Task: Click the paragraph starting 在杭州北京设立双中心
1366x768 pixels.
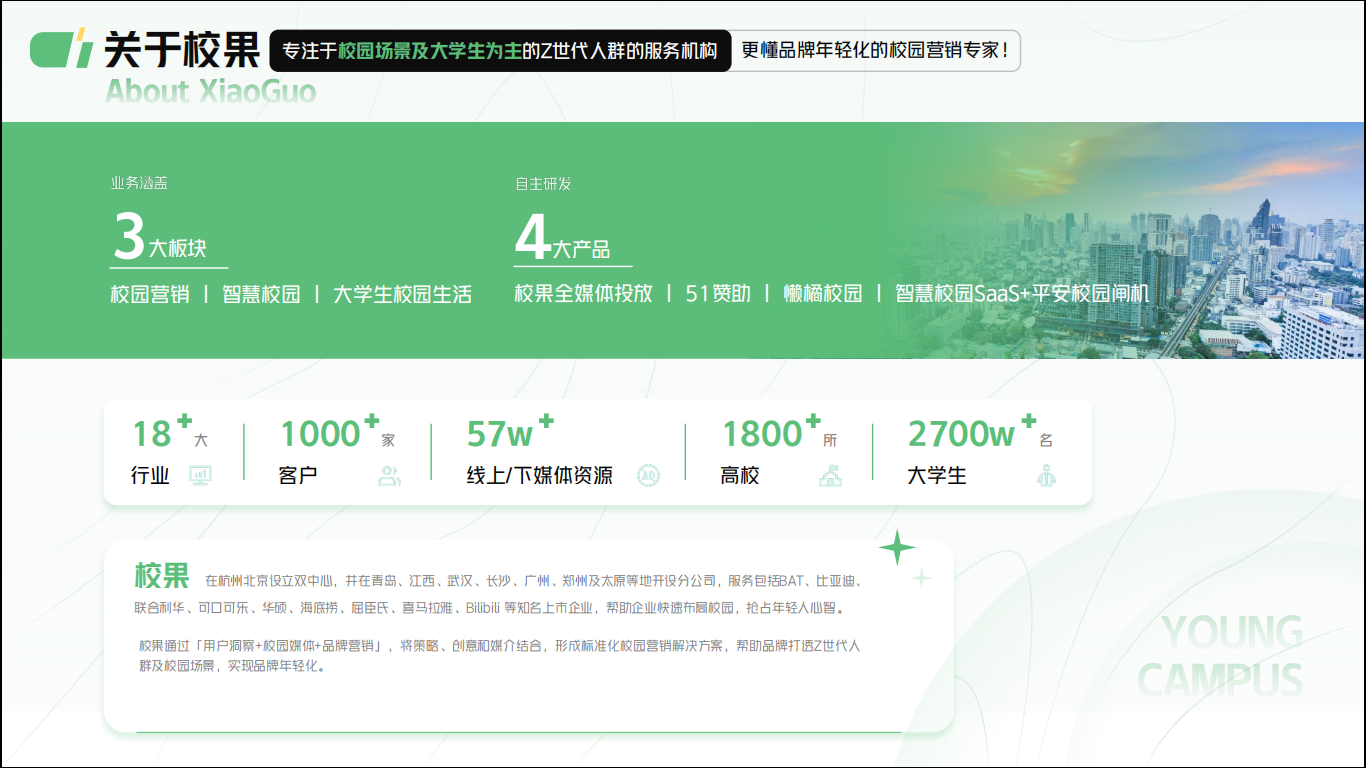Action: point(498,594)
